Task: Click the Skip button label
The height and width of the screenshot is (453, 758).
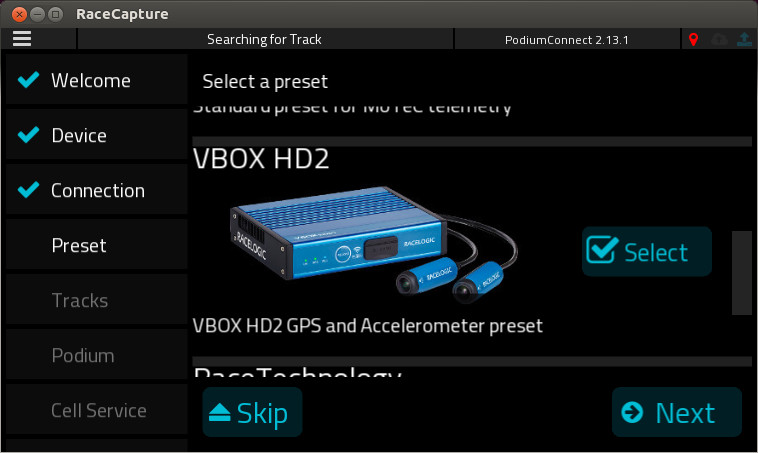Action: click(262, 414)
